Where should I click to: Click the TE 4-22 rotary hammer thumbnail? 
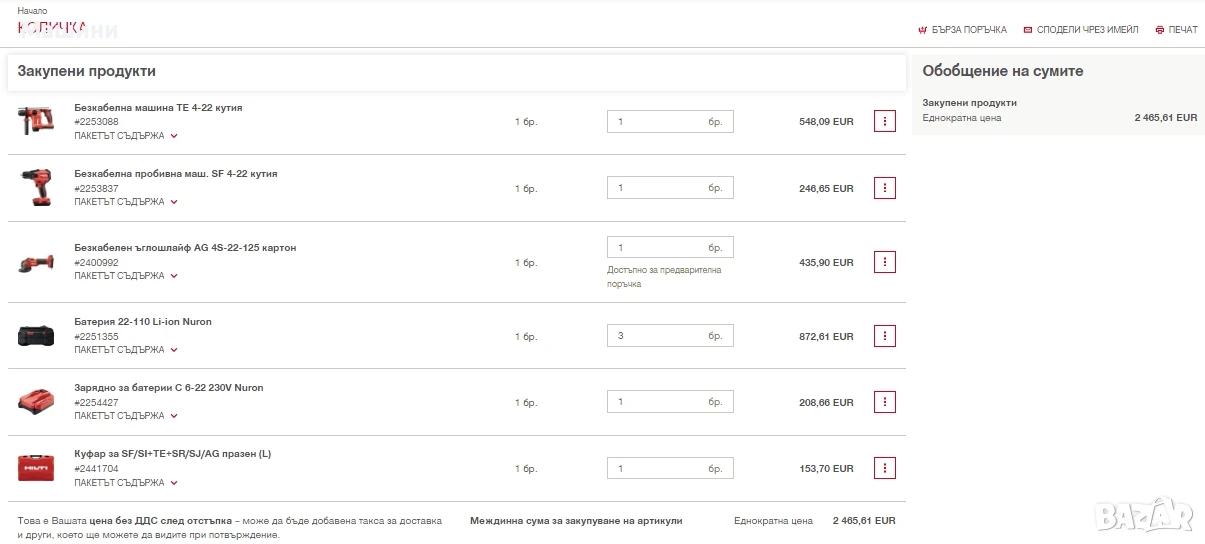pyautogui.click(x=38, y=121)
